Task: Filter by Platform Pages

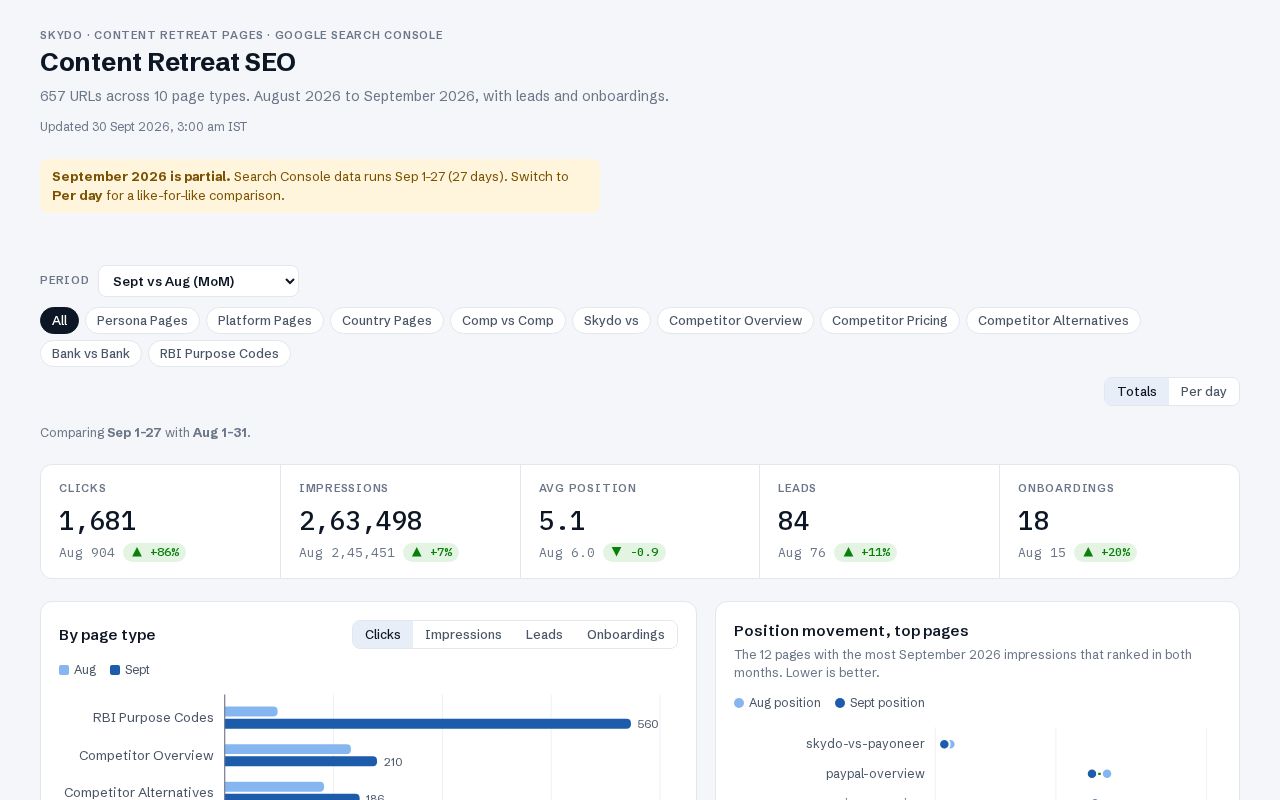Action: [265, 320]
